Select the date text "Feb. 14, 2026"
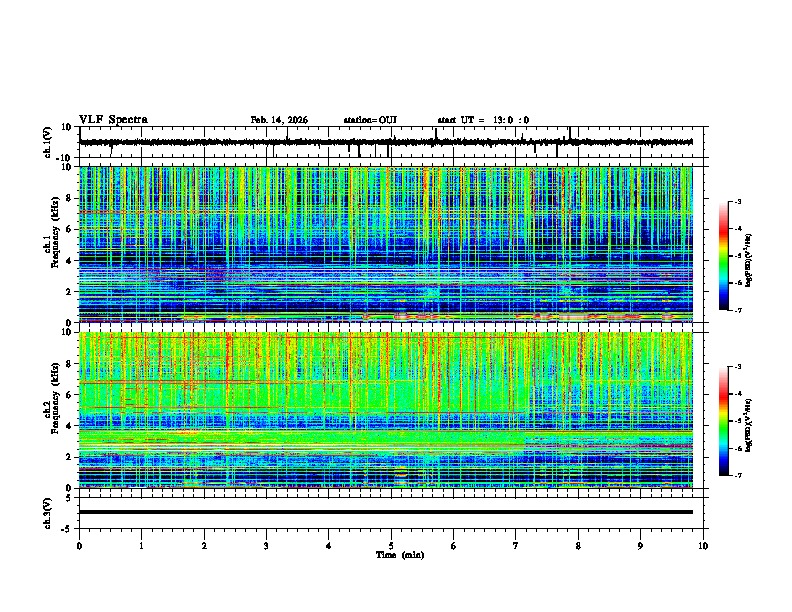The height and width of the screenshot is (612, 792). 279,120
